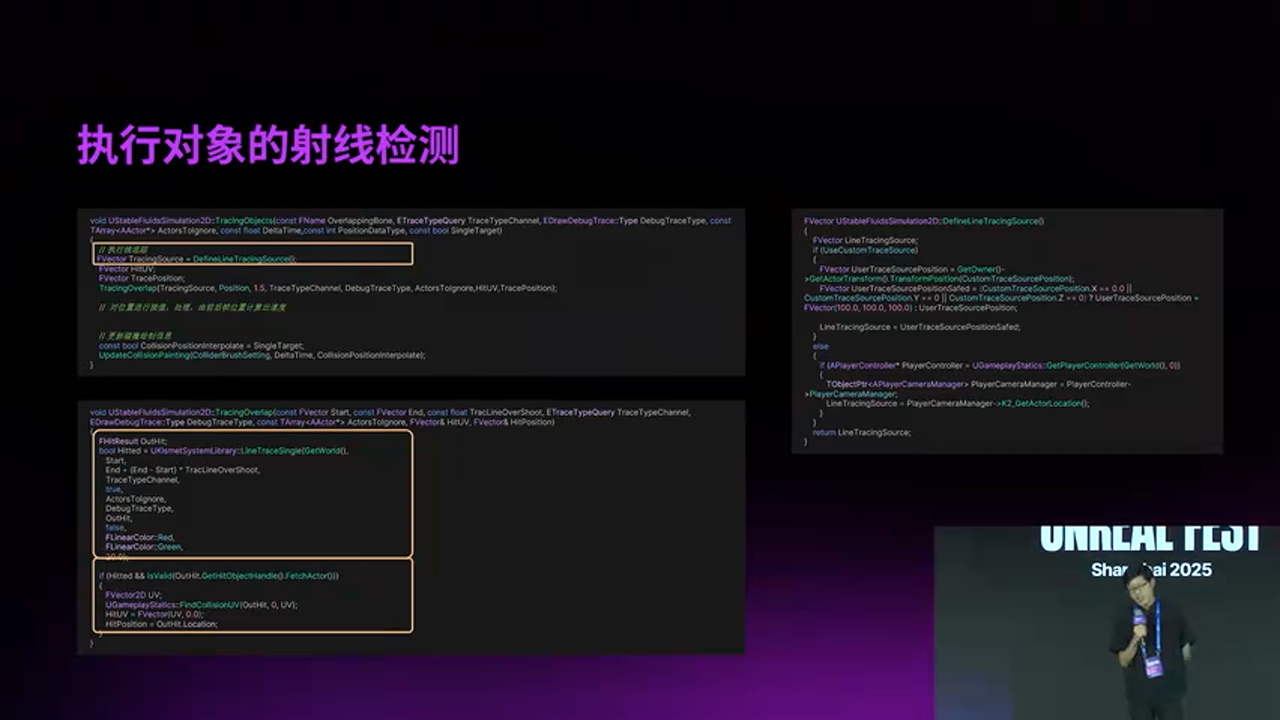Select the return LineTracingSource statement
This screenshot has width=1280, height=720.
click(861, 432)
